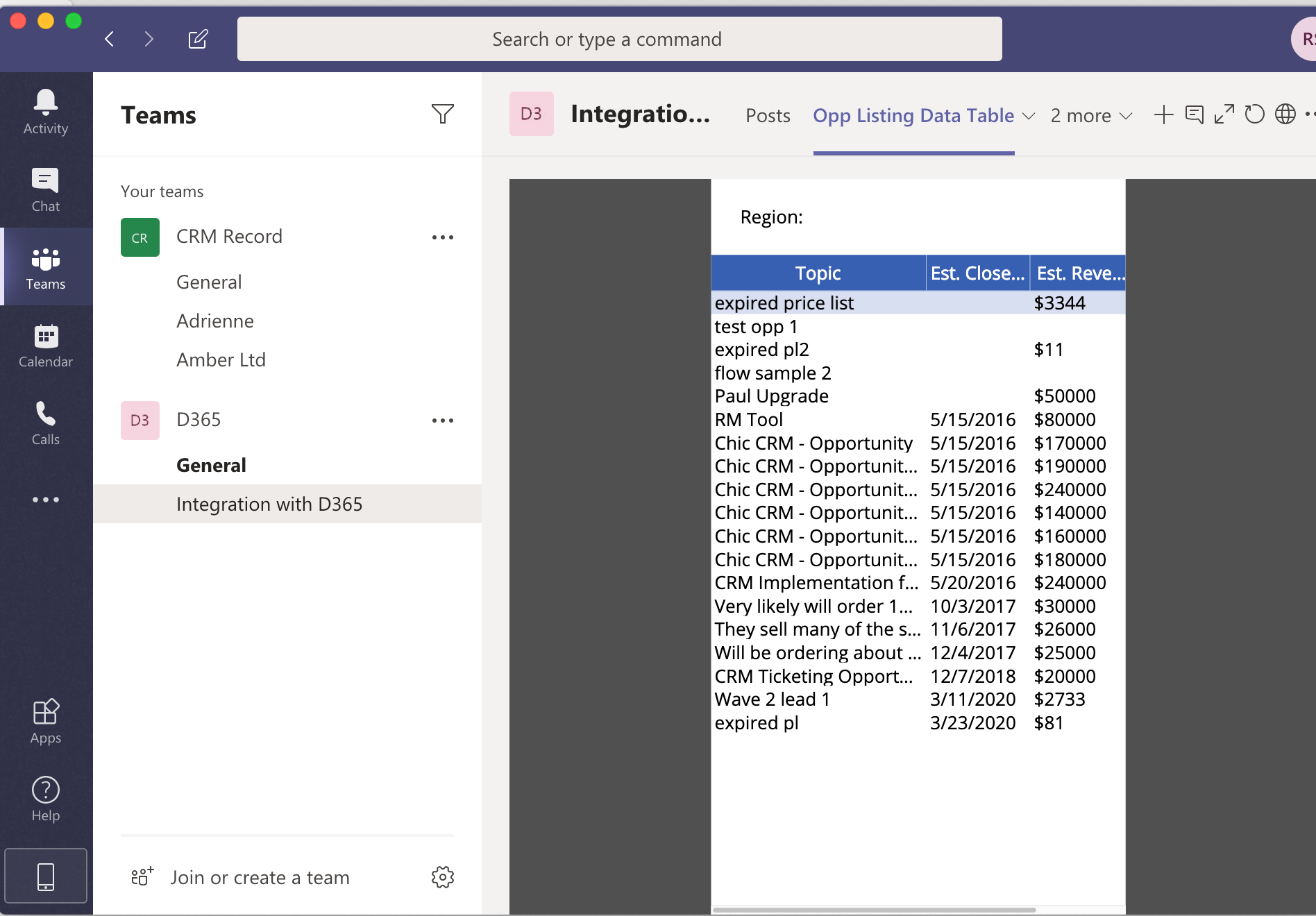Select the 'expired price list' row
The width and height of the screenshot is (1316, 916).
918,303
